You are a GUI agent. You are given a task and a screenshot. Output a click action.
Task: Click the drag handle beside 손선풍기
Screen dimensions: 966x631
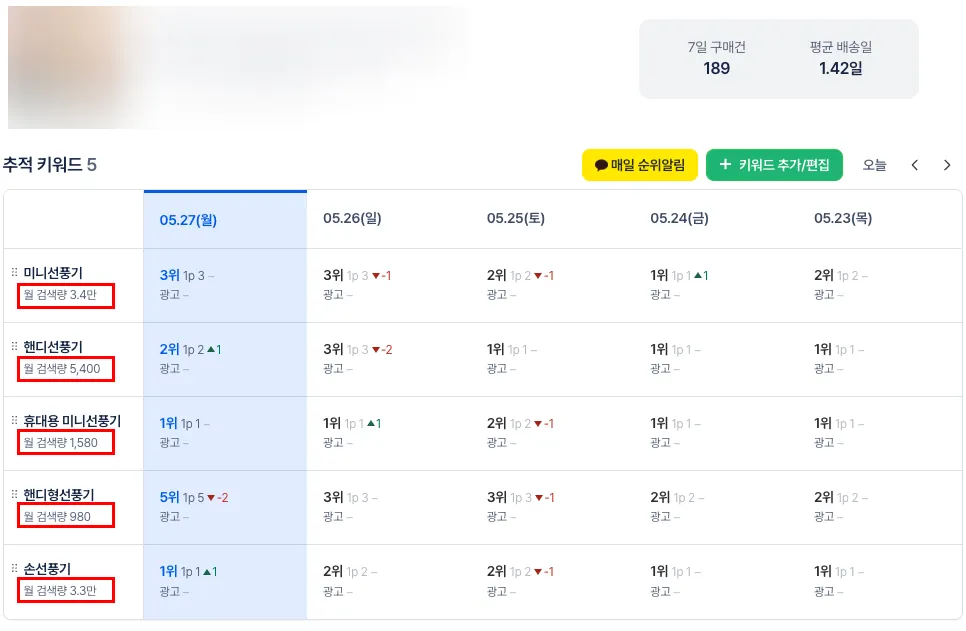[x=14, y=569]
